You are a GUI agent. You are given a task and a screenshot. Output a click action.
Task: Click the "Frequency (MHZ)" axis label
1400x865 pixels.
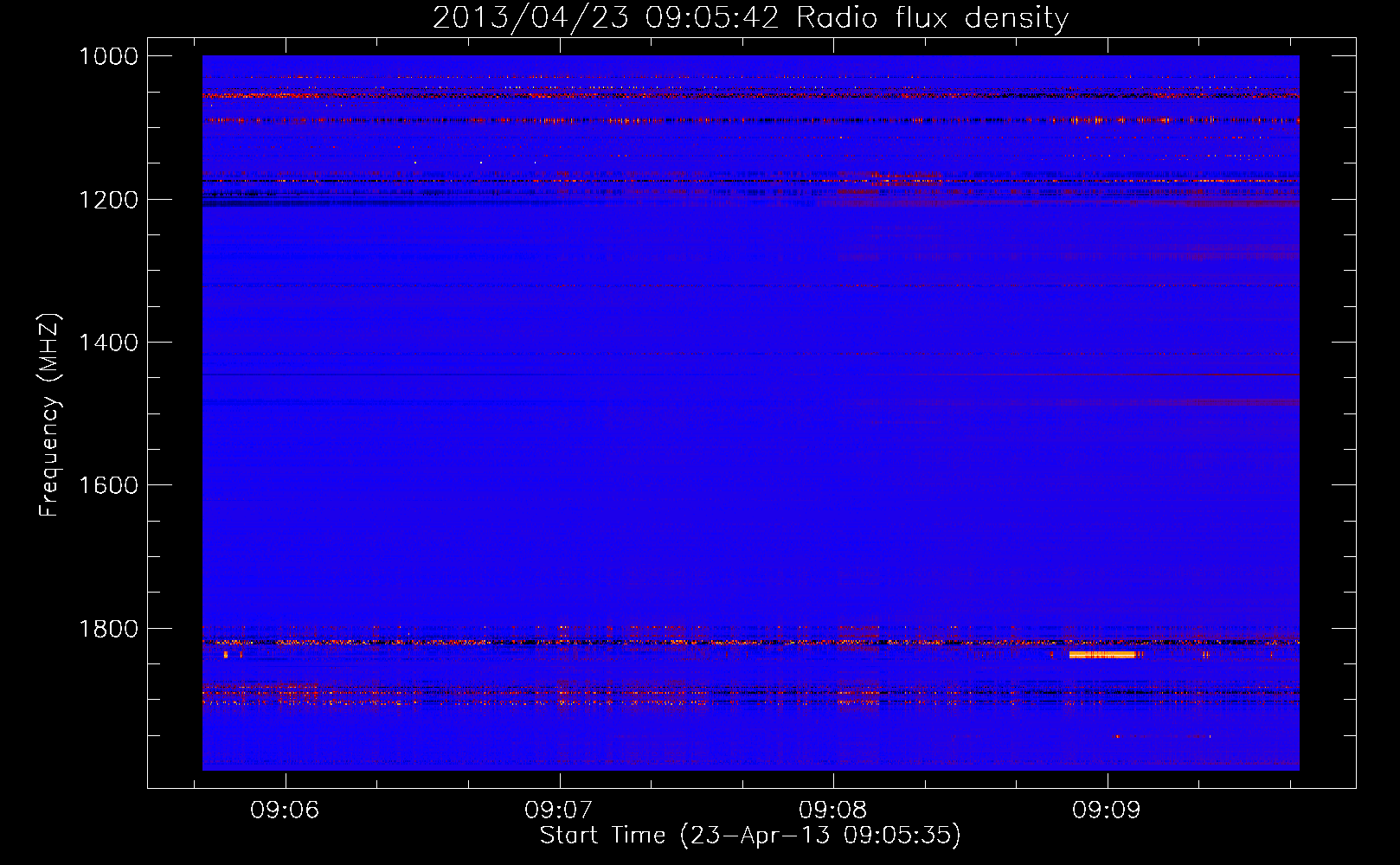click(49, 415)
